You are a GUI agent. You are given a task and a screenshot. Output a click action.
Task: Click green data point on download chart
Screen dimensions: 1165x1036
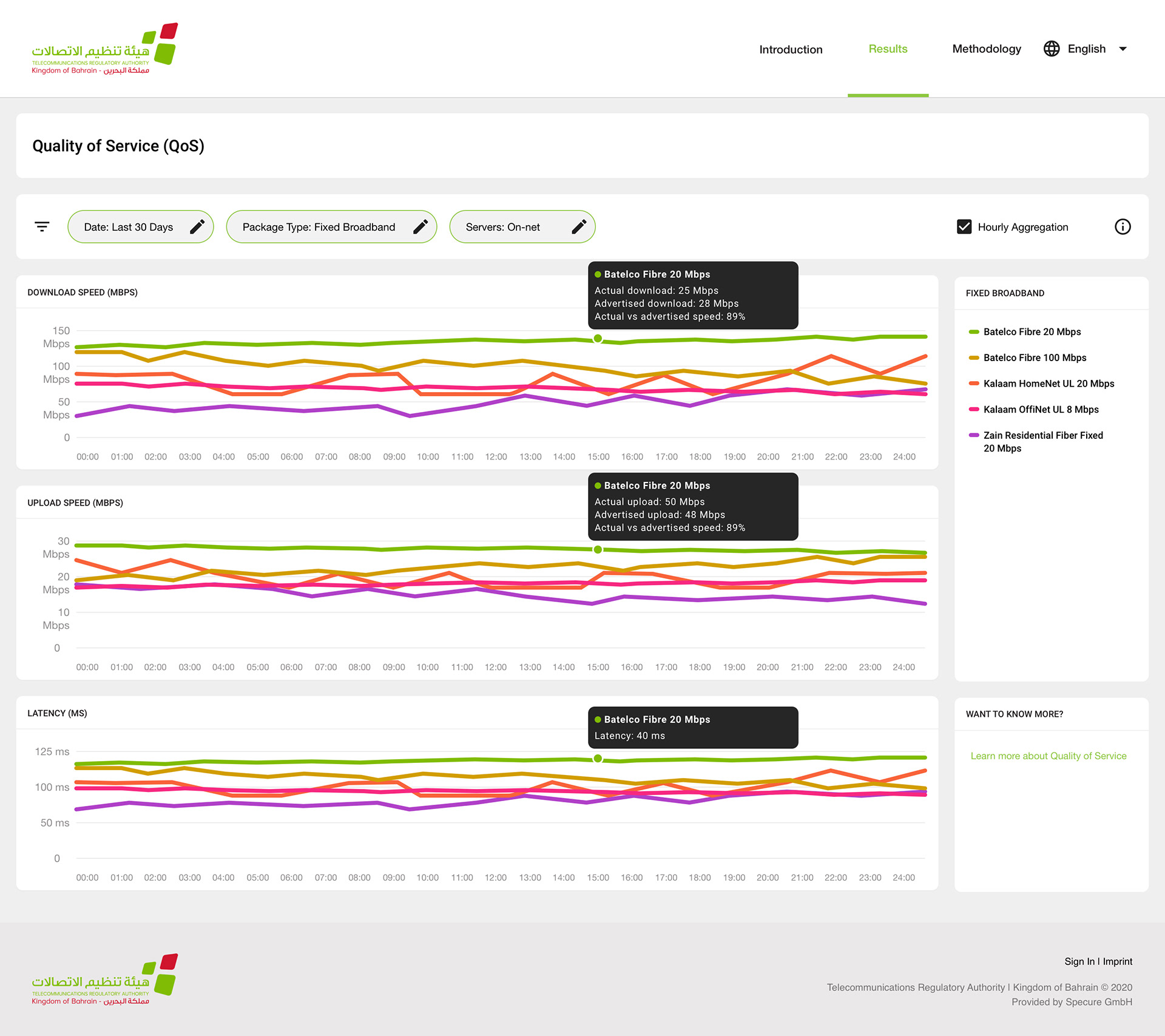[x=598, y=339]
